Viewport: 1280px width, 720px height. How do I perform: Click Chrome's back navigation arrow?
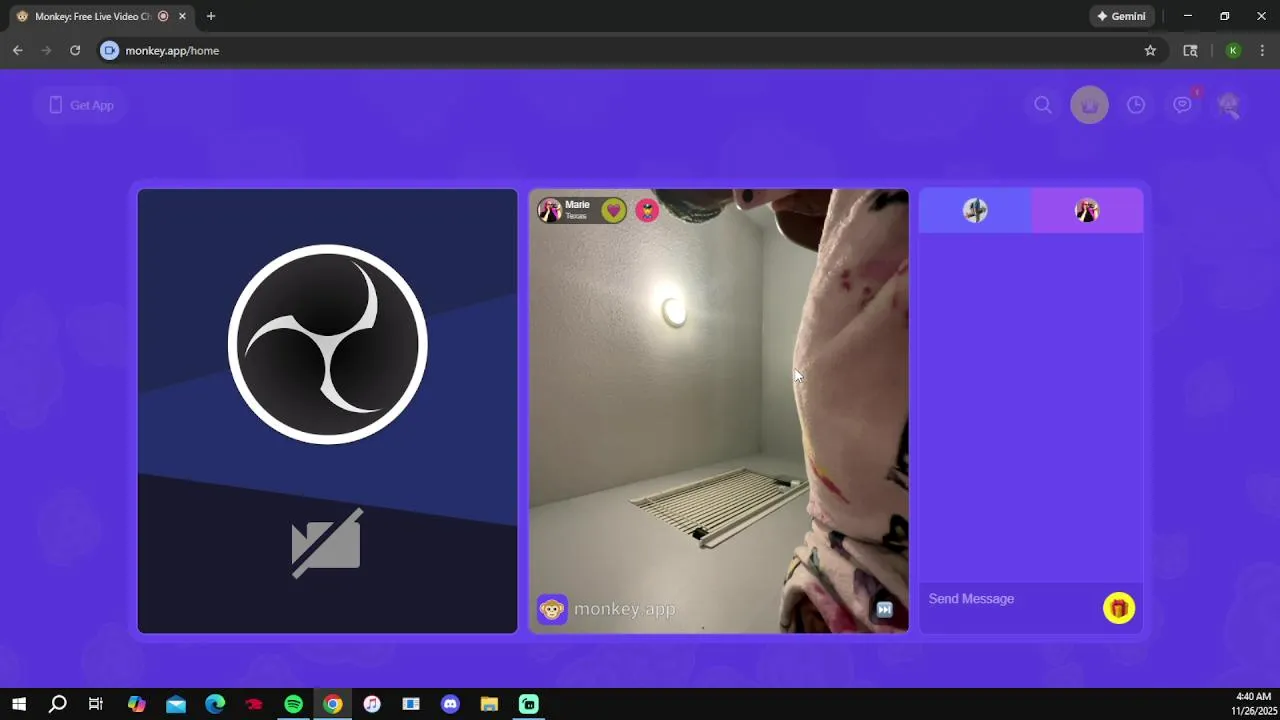[x=17, y=50]
